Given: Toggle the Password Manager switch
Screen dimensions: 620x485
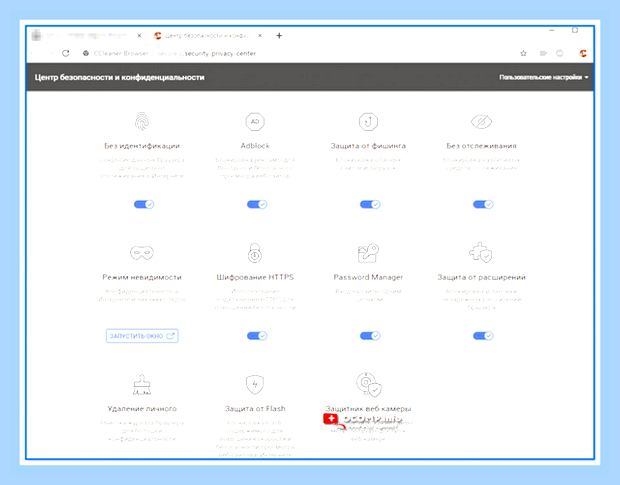Looking at the screenshot, I should pyautogui.click(x=370, y=336).
